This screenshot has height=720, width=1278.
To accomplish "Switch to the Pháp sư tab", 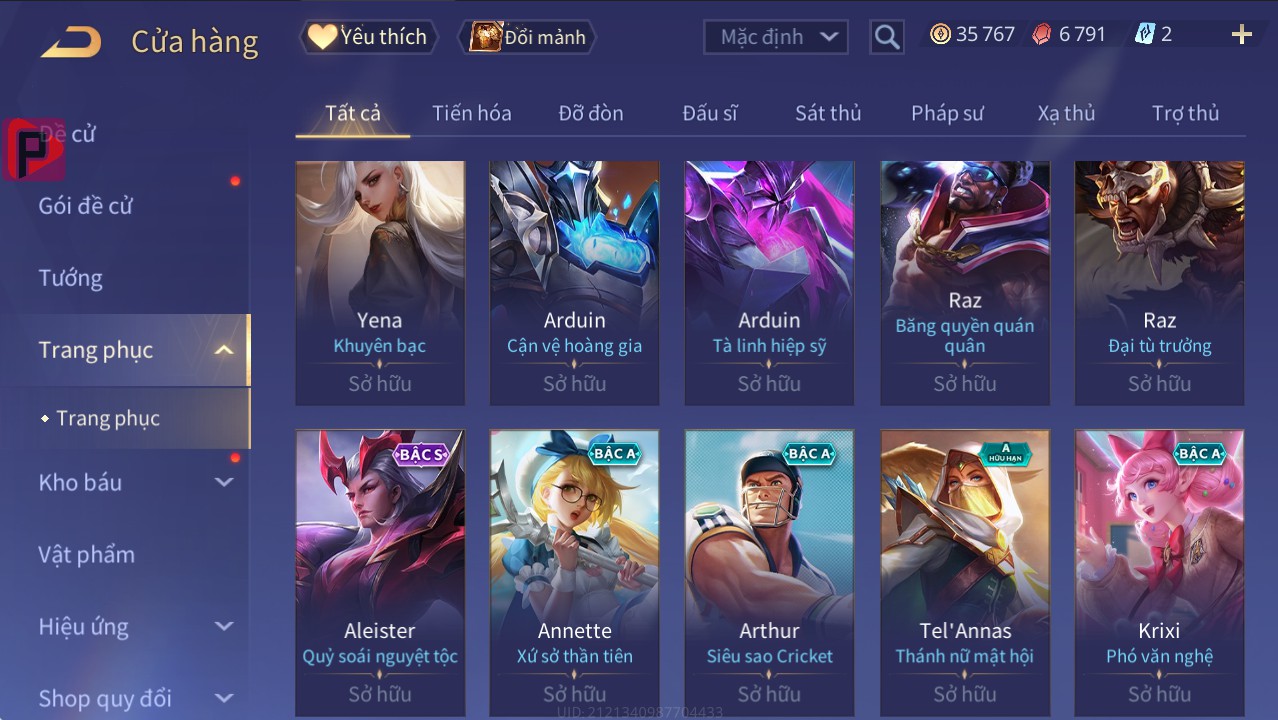I will pos(947,113).
